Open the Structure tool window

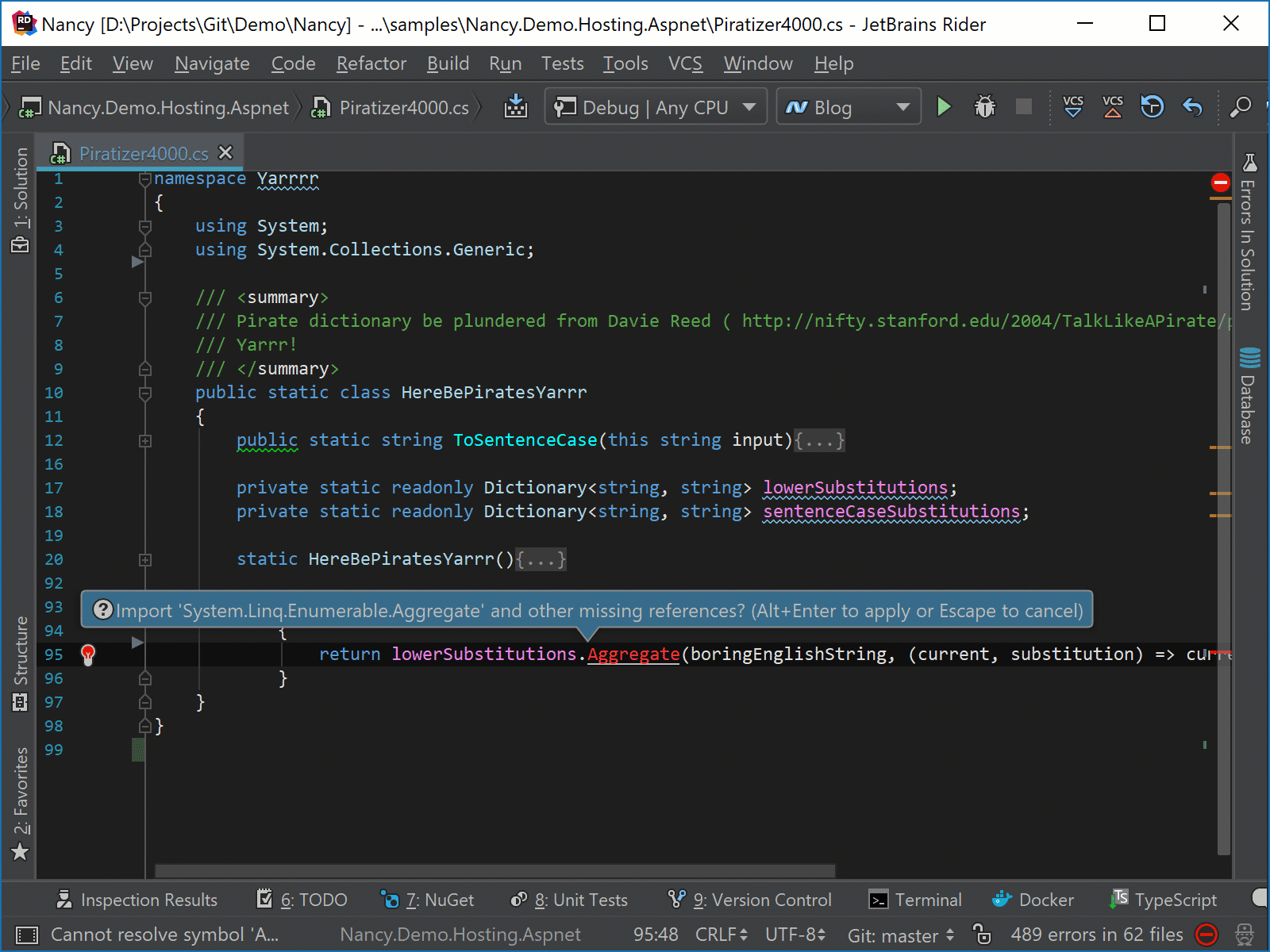click(x=21, y=663)
